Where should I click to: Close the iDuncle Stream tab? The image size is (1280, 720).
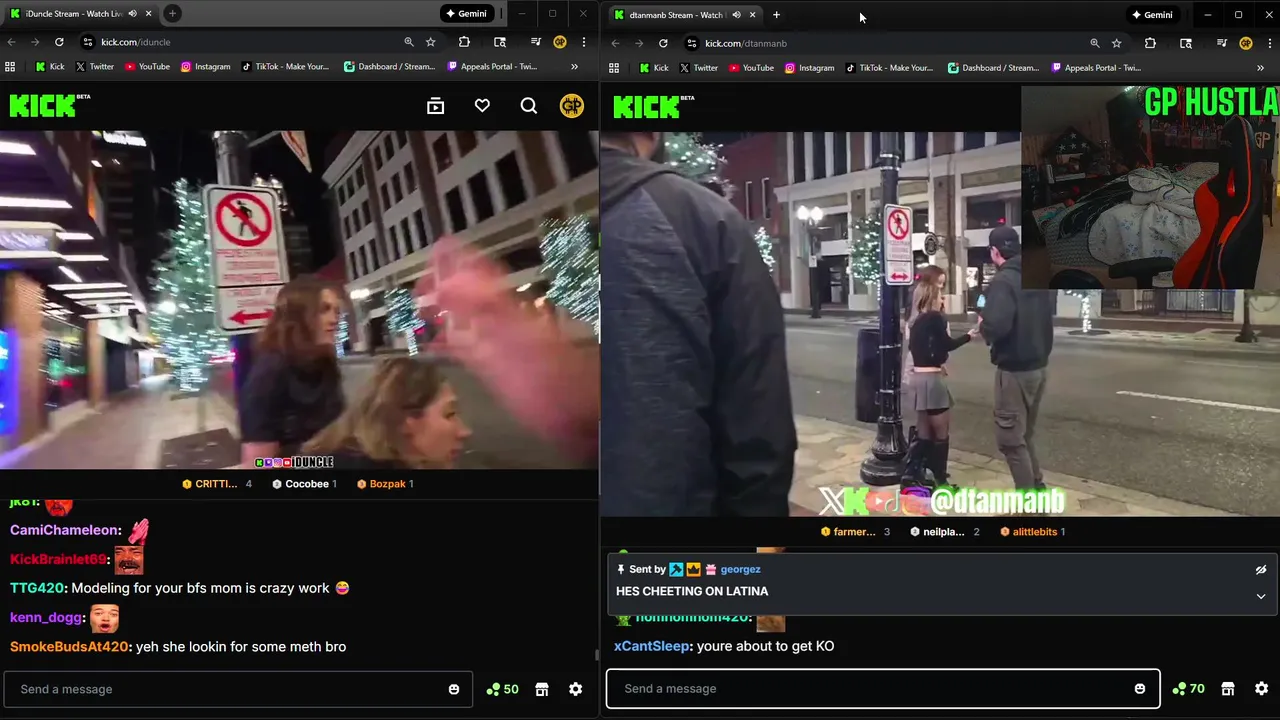pos(148,14)
